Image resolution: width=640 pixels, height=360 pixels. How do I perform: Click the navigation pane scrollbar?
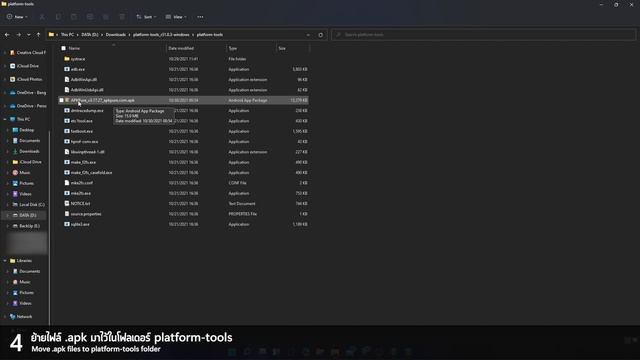pos(50,227)
